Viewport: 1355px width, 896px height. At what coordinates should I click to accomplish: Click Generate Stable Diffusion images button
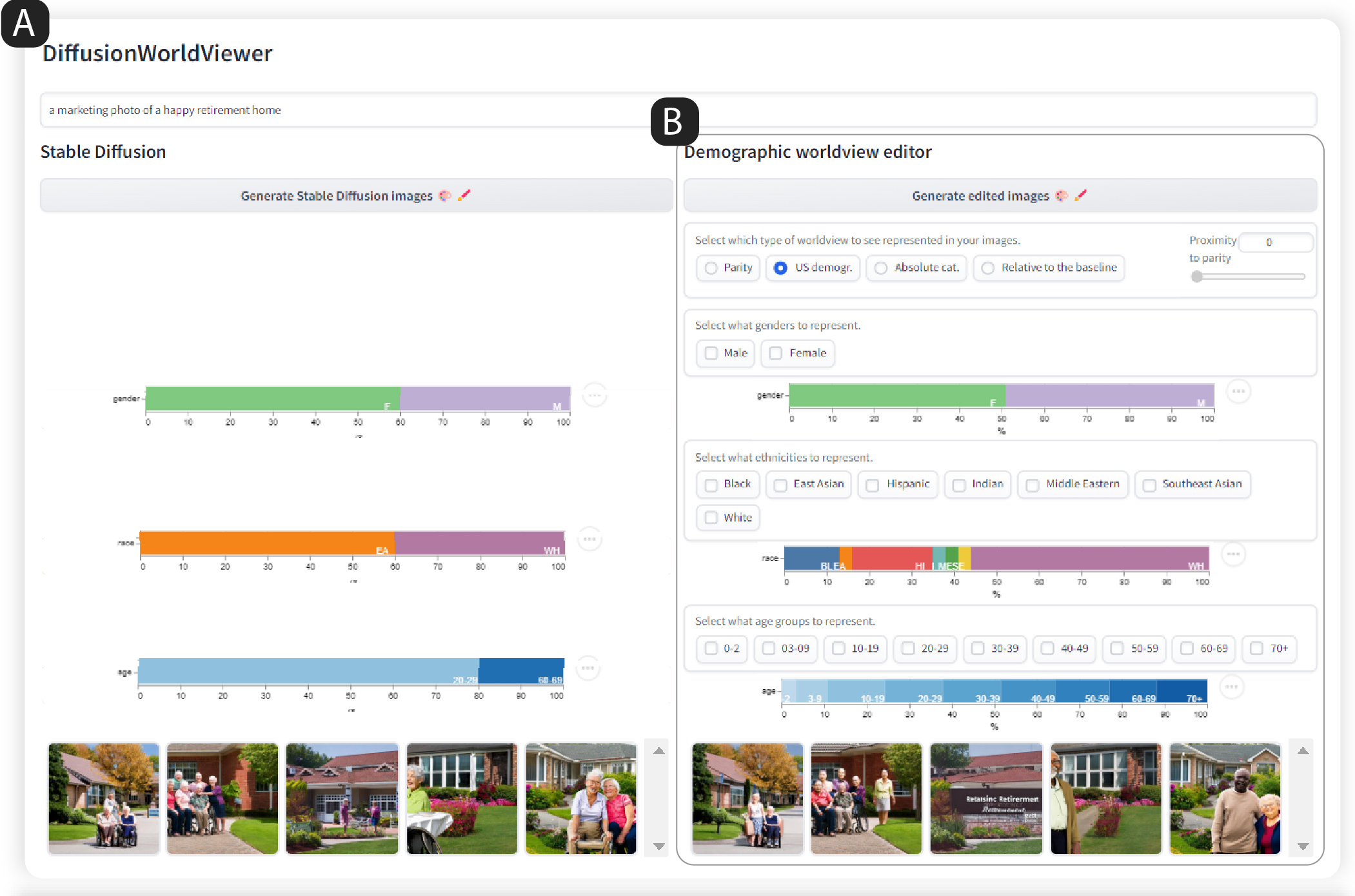(x=356, y=196)
